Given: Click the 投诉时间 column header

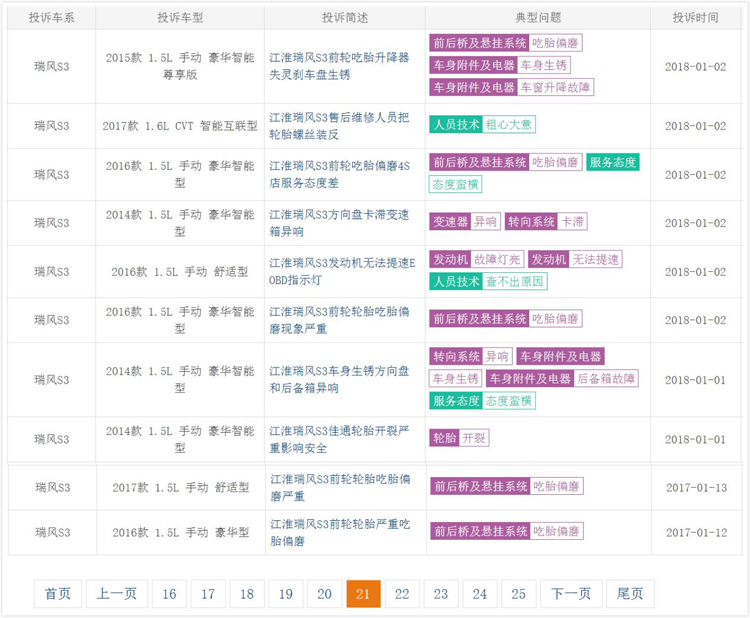Looking at the screenshot, I should point(695,18).
